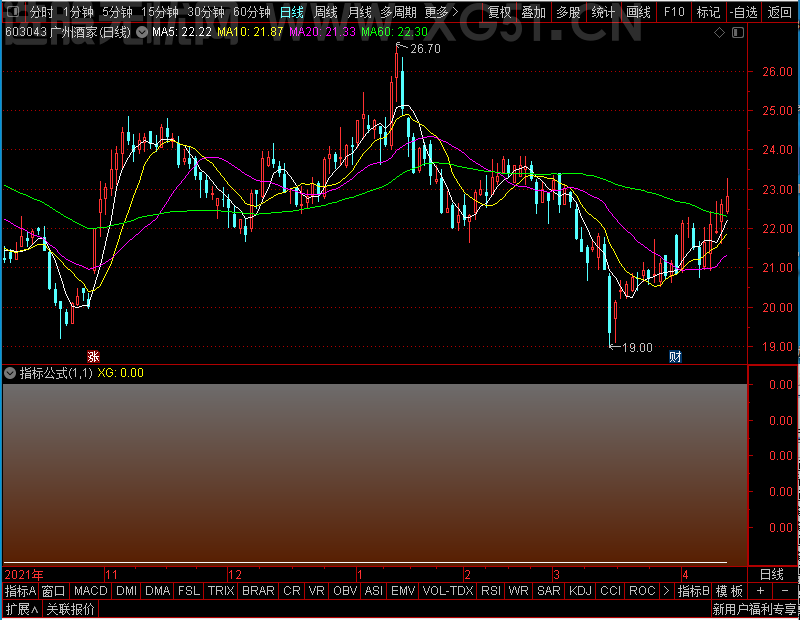Select the DMI indicator tab
The width and height of the screenshot is (800, 620).
[127, 591]
